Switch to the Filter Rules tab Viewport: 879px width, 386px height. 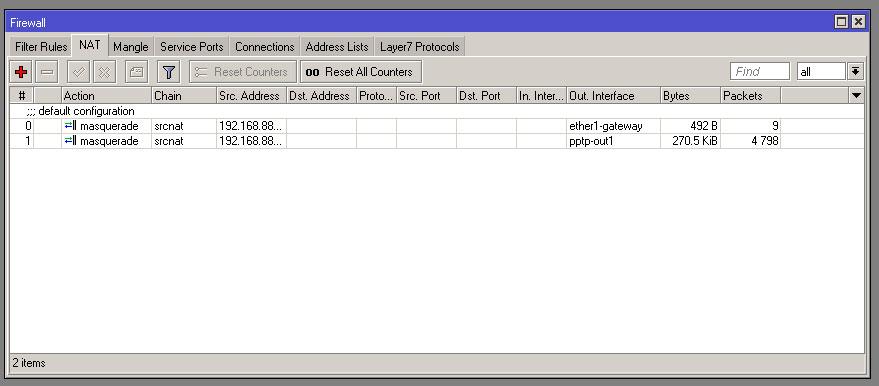click(41, 47)
